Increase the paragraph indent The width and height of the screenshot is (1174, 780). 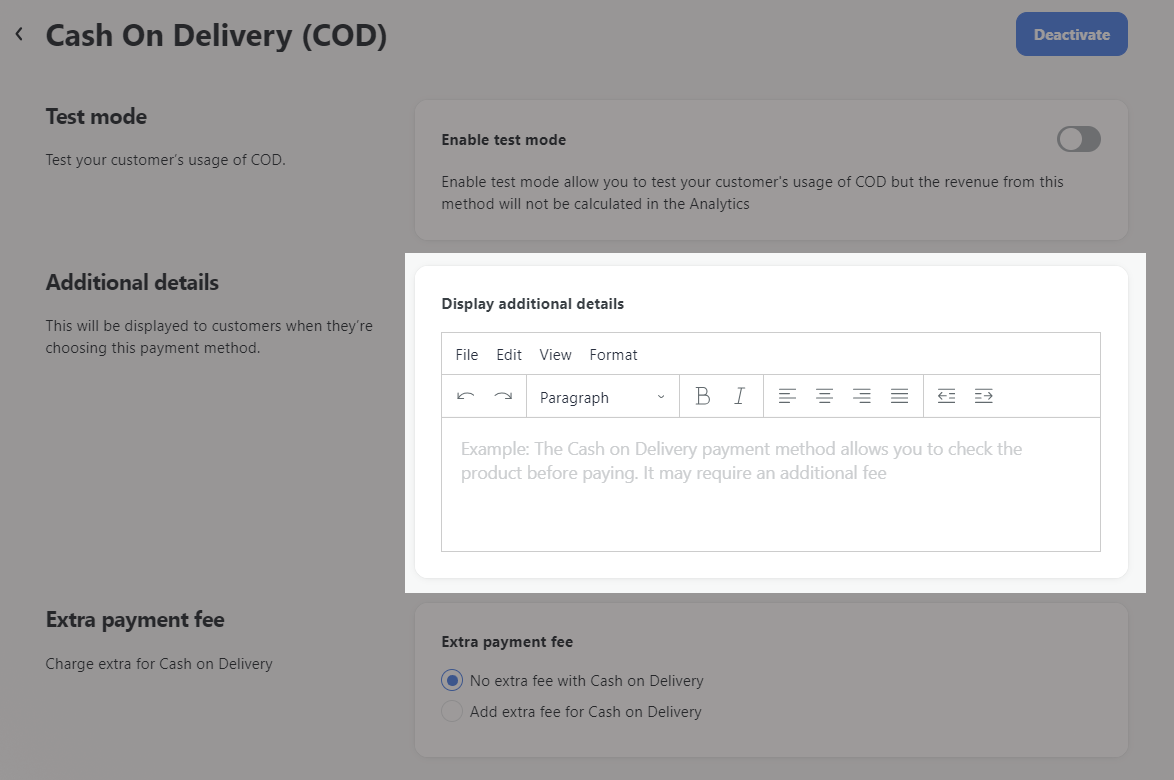click(984, 397)
